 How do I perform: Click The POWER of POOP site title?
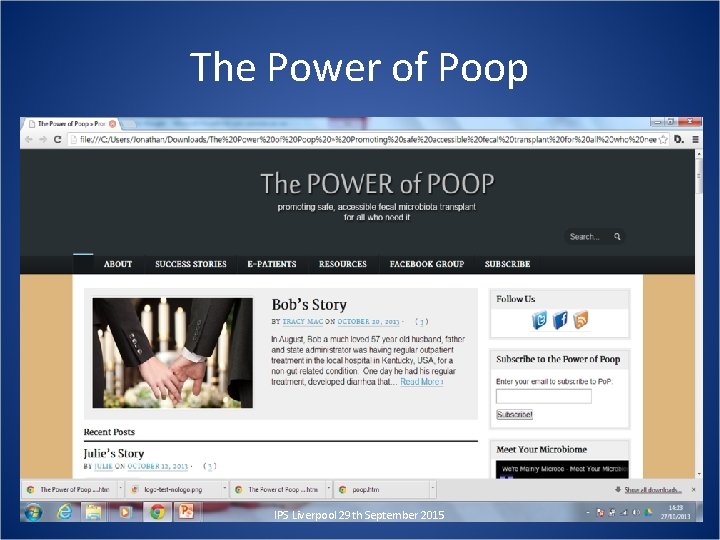377,183
